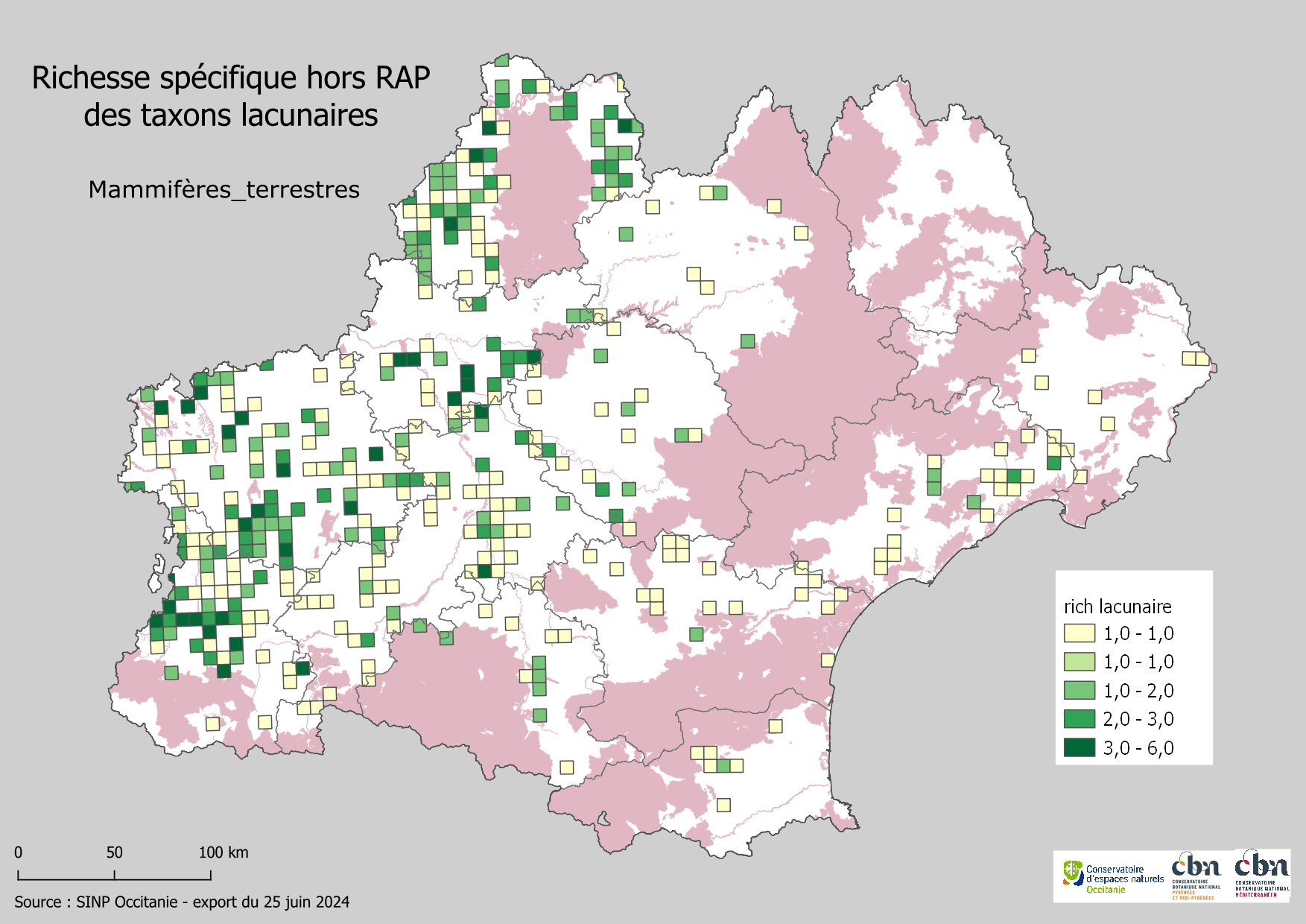Viewport: 1306px width, 924px height.
Task: Select the dark green 3,0 - 6,0 legend swatch
Action: coord(1079,747)
